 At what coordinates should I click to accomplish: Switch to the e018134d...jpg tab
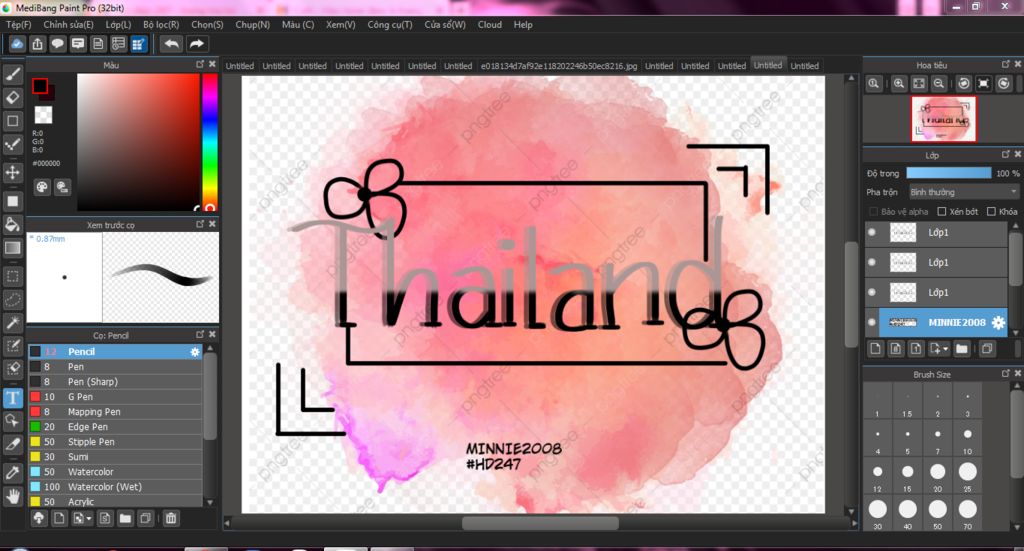point(558,66)
